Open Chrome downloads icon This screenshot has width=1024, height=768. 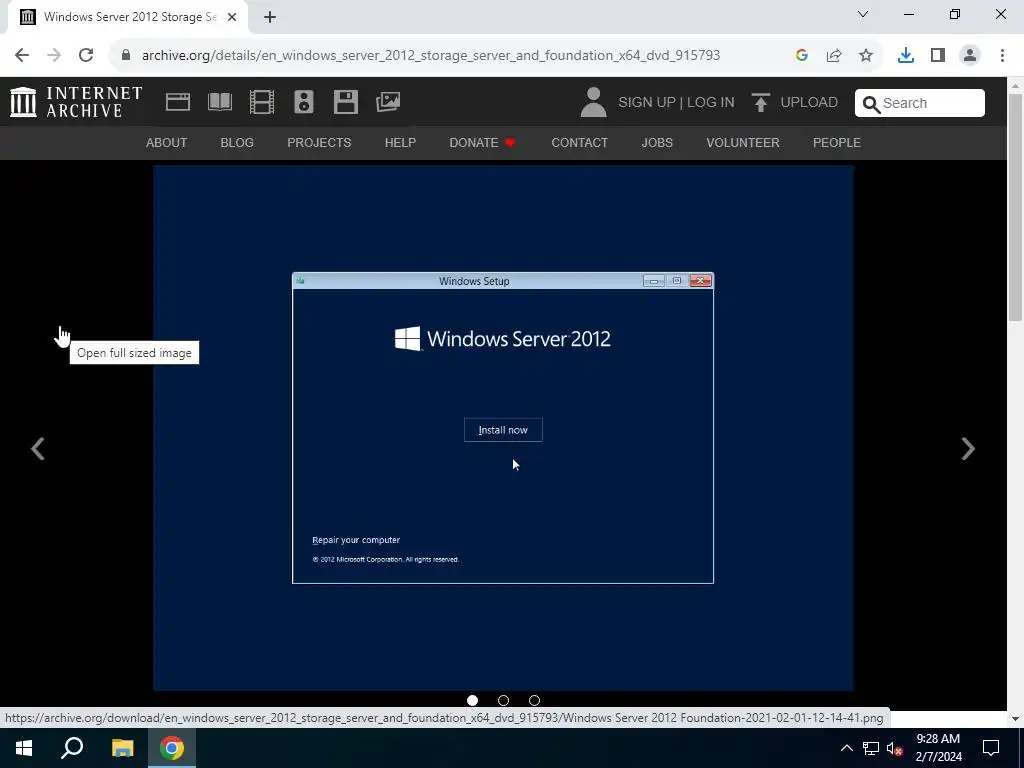pyautogui.click(x=906, y=55)
